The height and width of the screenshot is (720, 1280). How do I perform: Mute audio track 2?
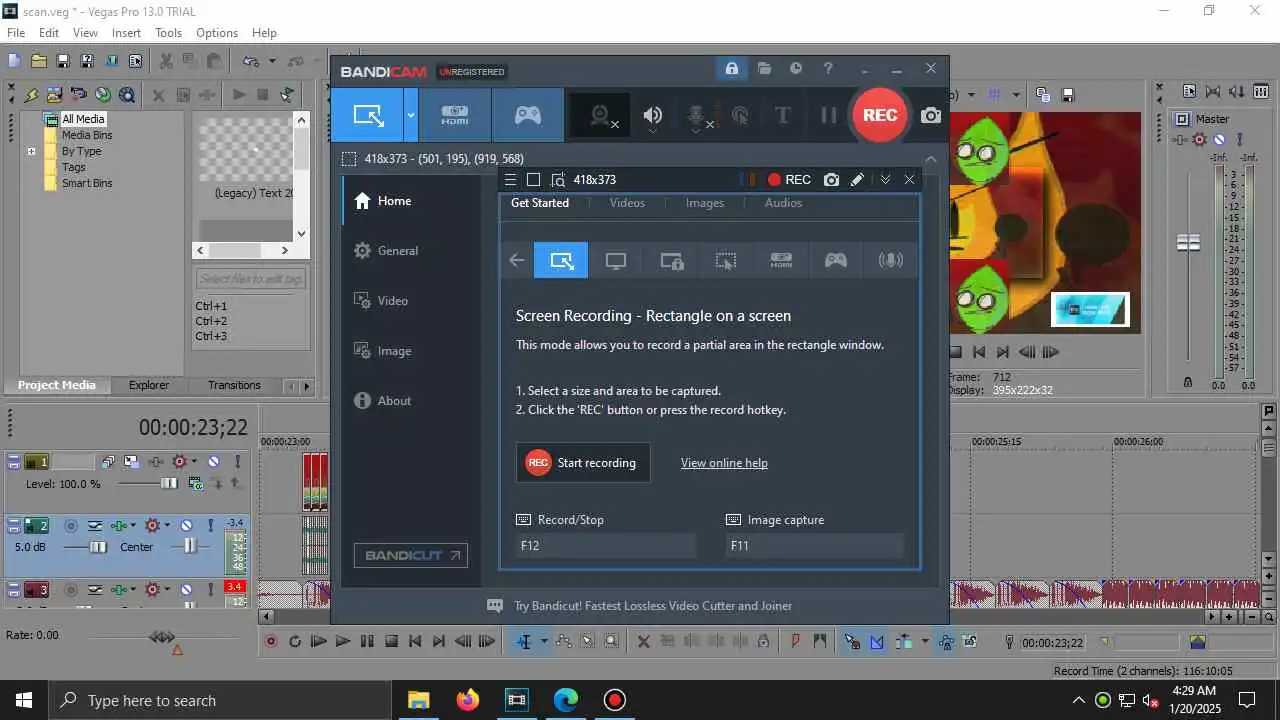pyautogui.click(x=186, y=525)
